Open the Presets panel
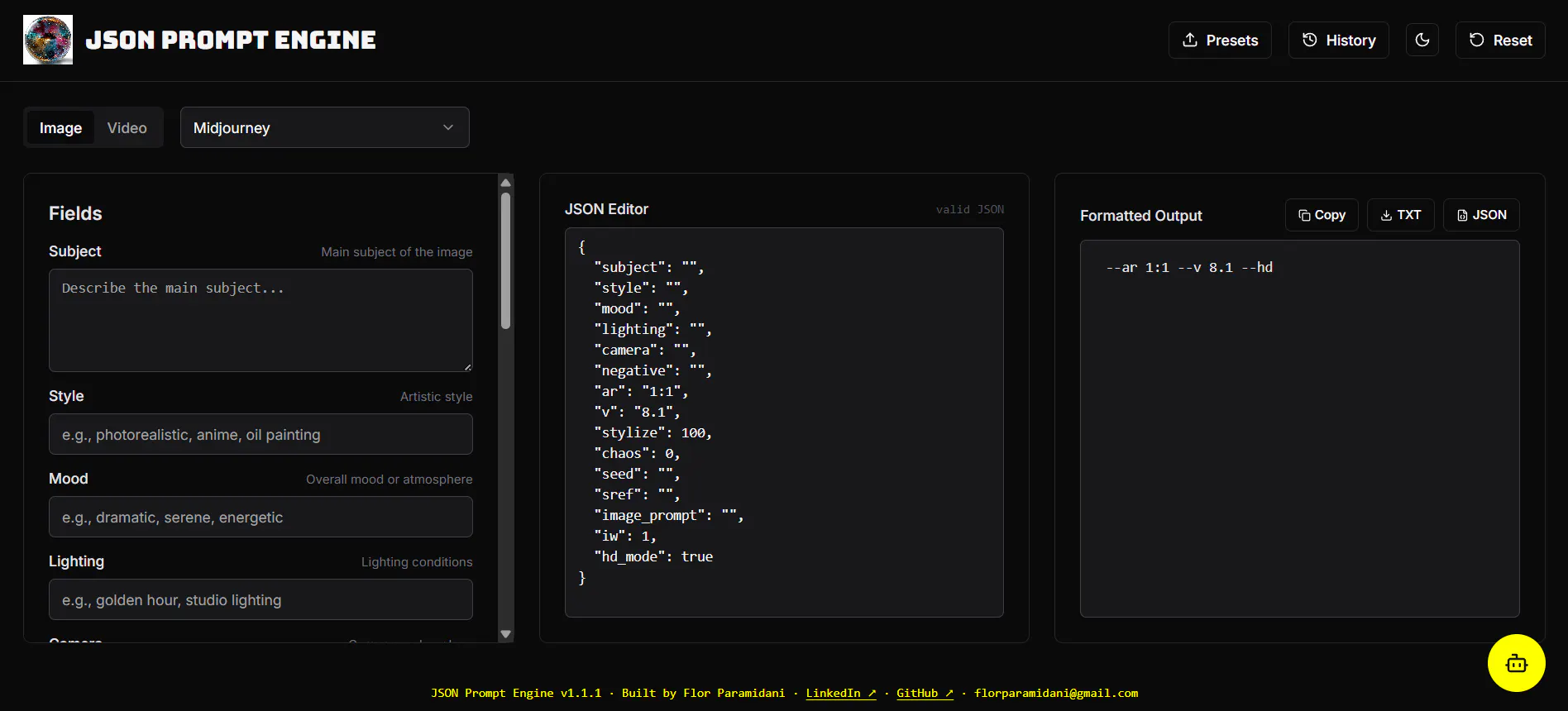Screen dimensions: 1568x711 (x=1220, y=40)
